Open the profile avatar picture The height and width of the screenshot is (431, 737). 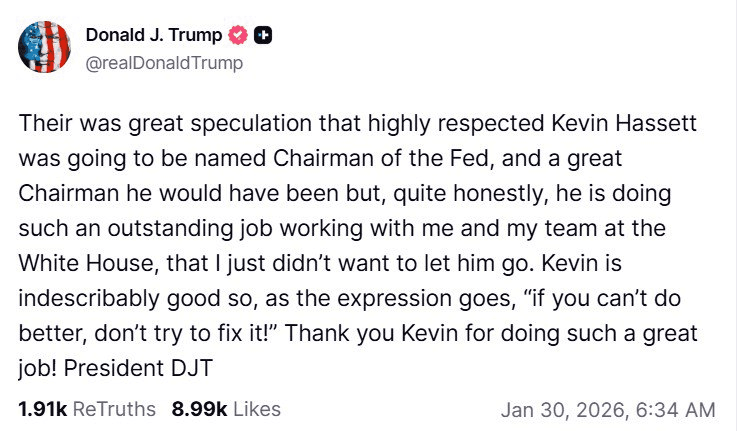tap(45, 47)
